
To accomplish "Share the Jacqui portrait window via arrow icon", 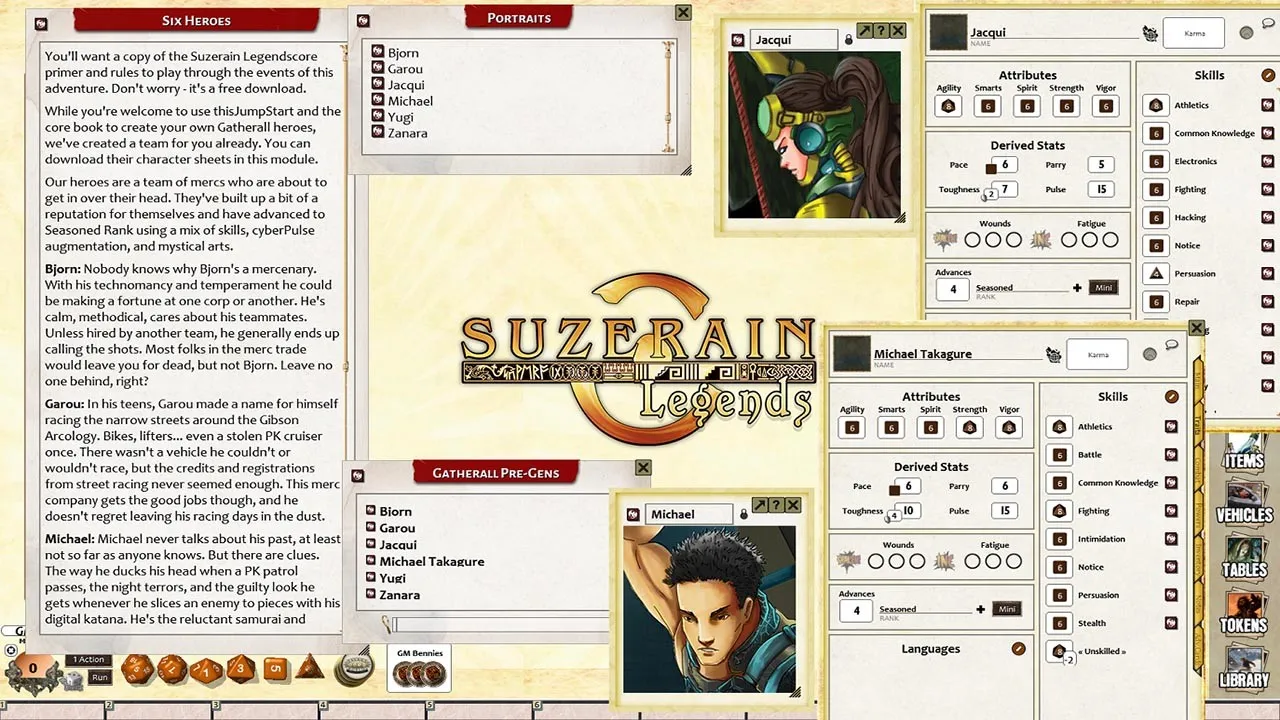I will tap(865, 31).
